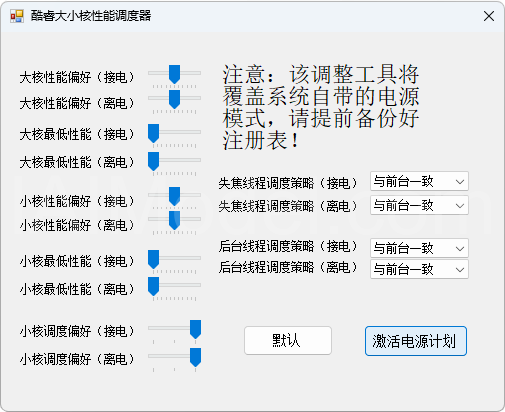Click the 大核性能偏好（接电）slider thumb
The image size is (505, 412).
point(174,74)
